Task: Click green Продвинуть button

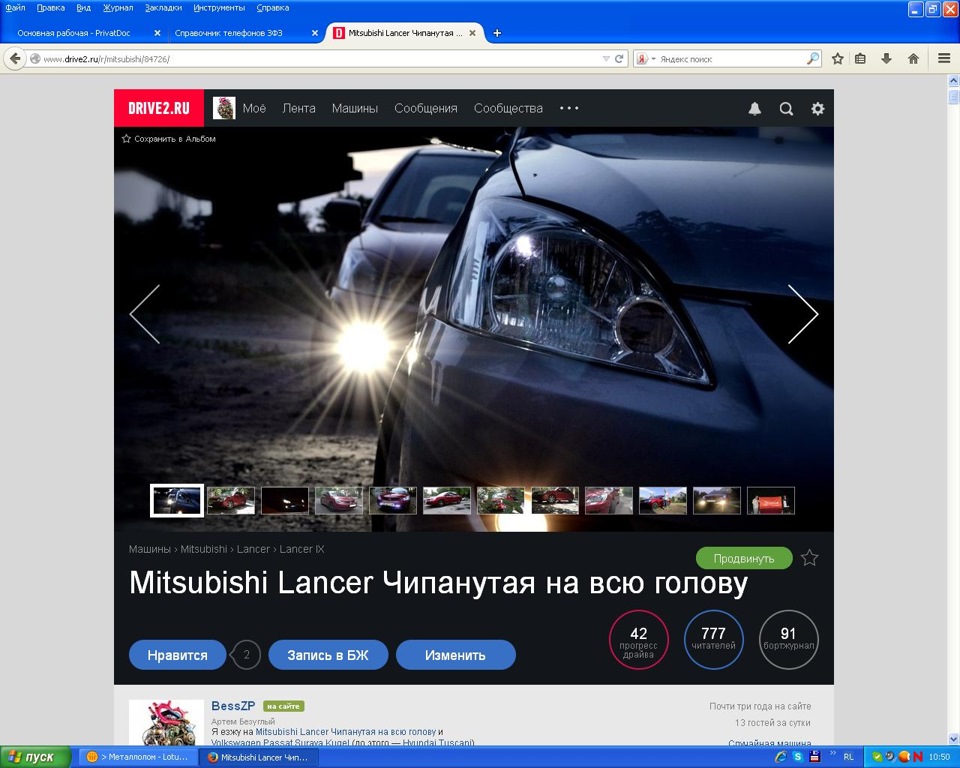Action: [x=744, y=559]
